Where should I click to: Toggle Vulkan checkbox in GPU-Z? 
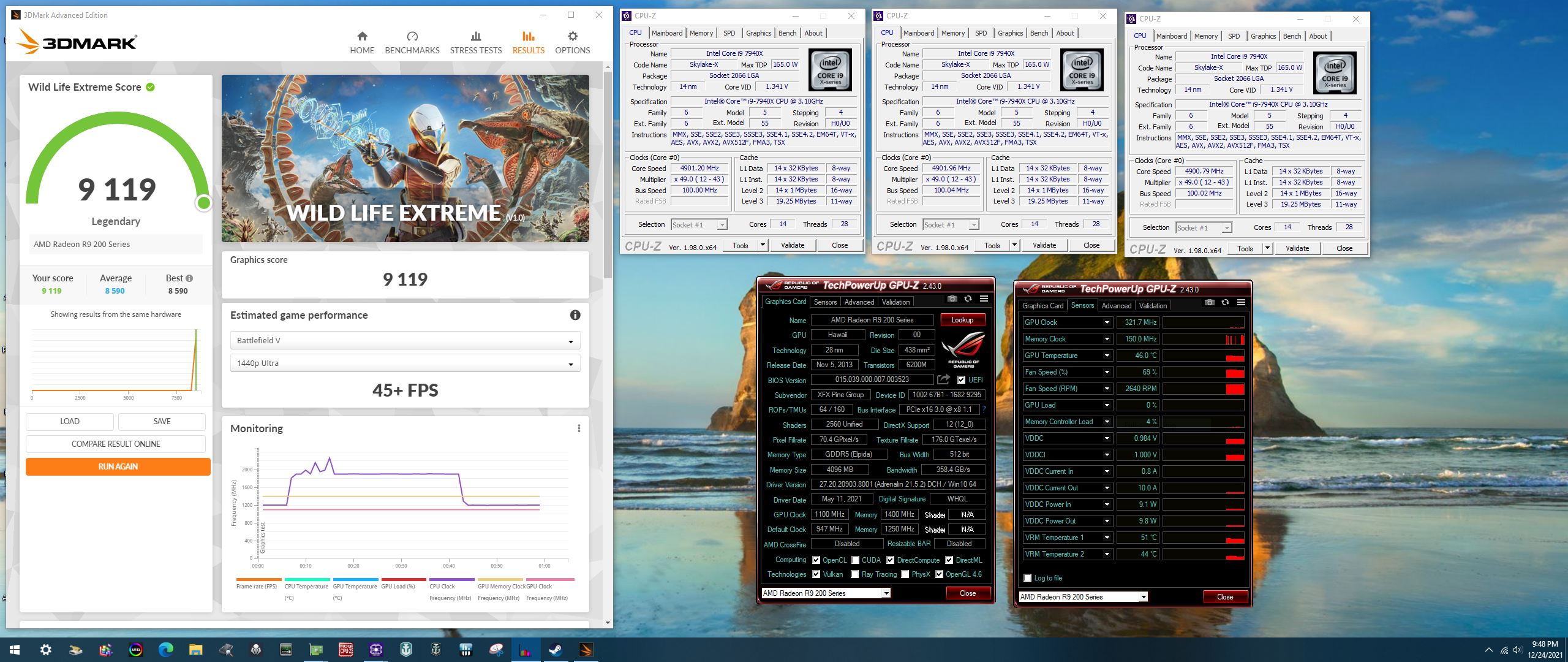point(816,574)
